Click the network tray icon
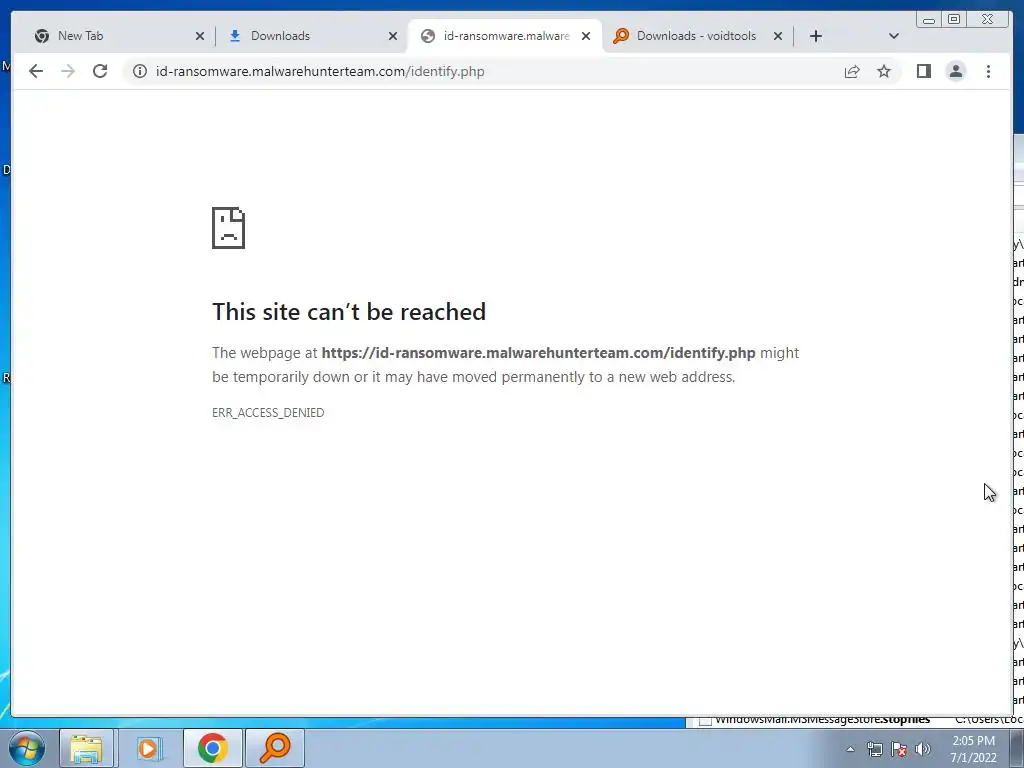The height and width of the screenshot is (768, 1024). (x=874, y=749)
